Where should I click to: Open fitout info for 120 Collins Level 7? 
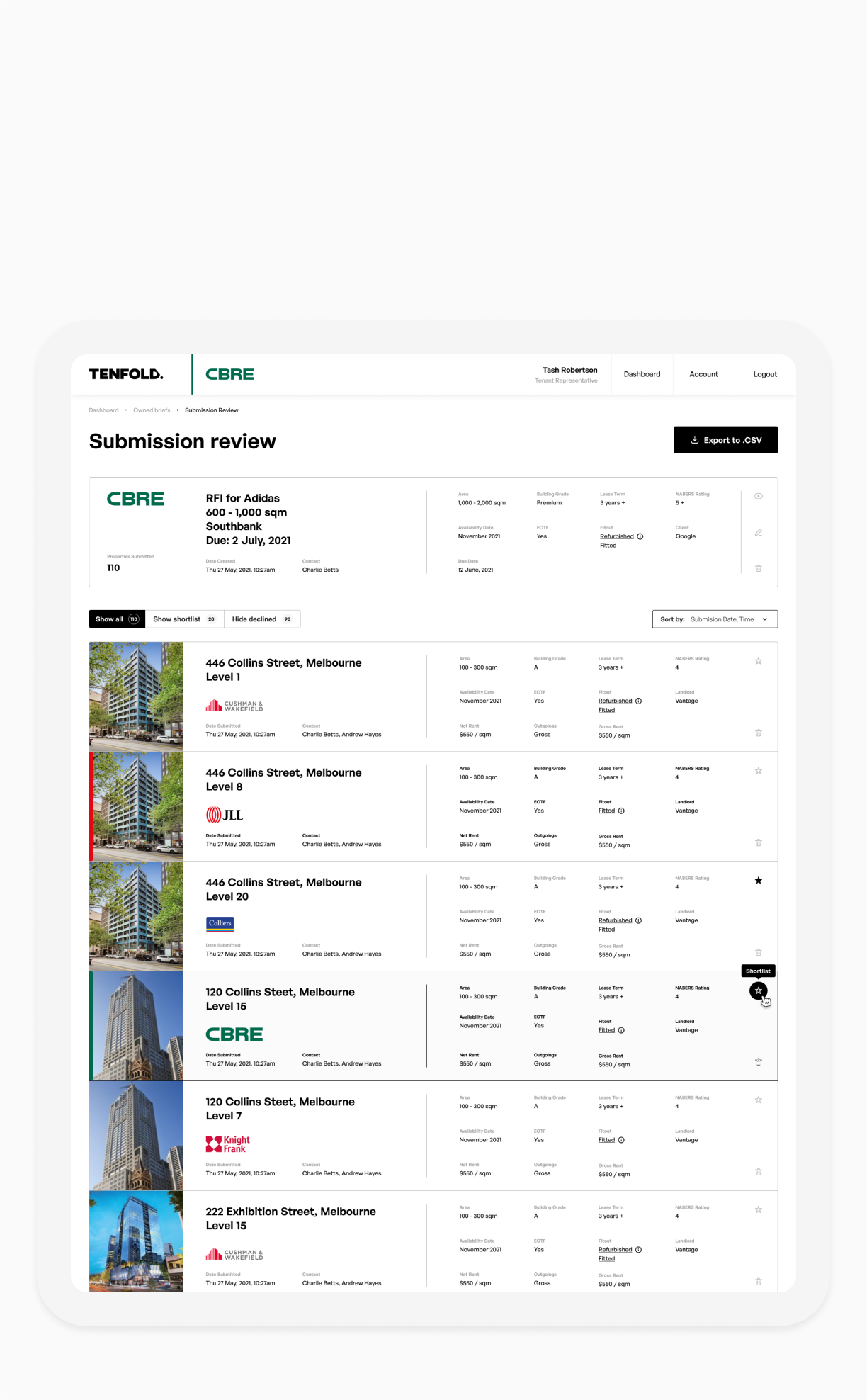(621, 1140)
